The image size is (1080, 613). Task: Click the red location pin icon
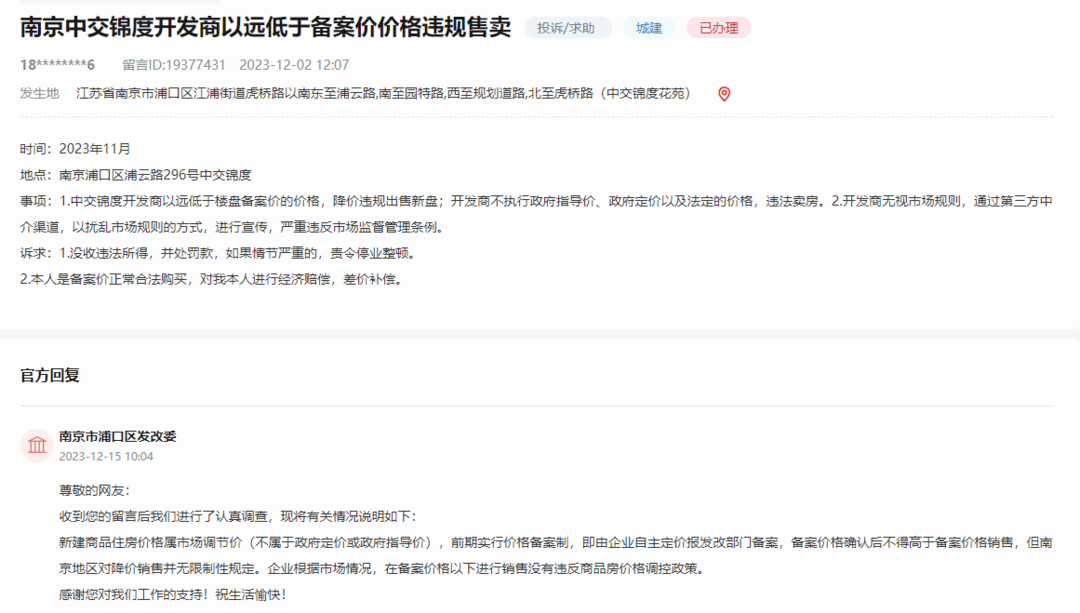724,94
